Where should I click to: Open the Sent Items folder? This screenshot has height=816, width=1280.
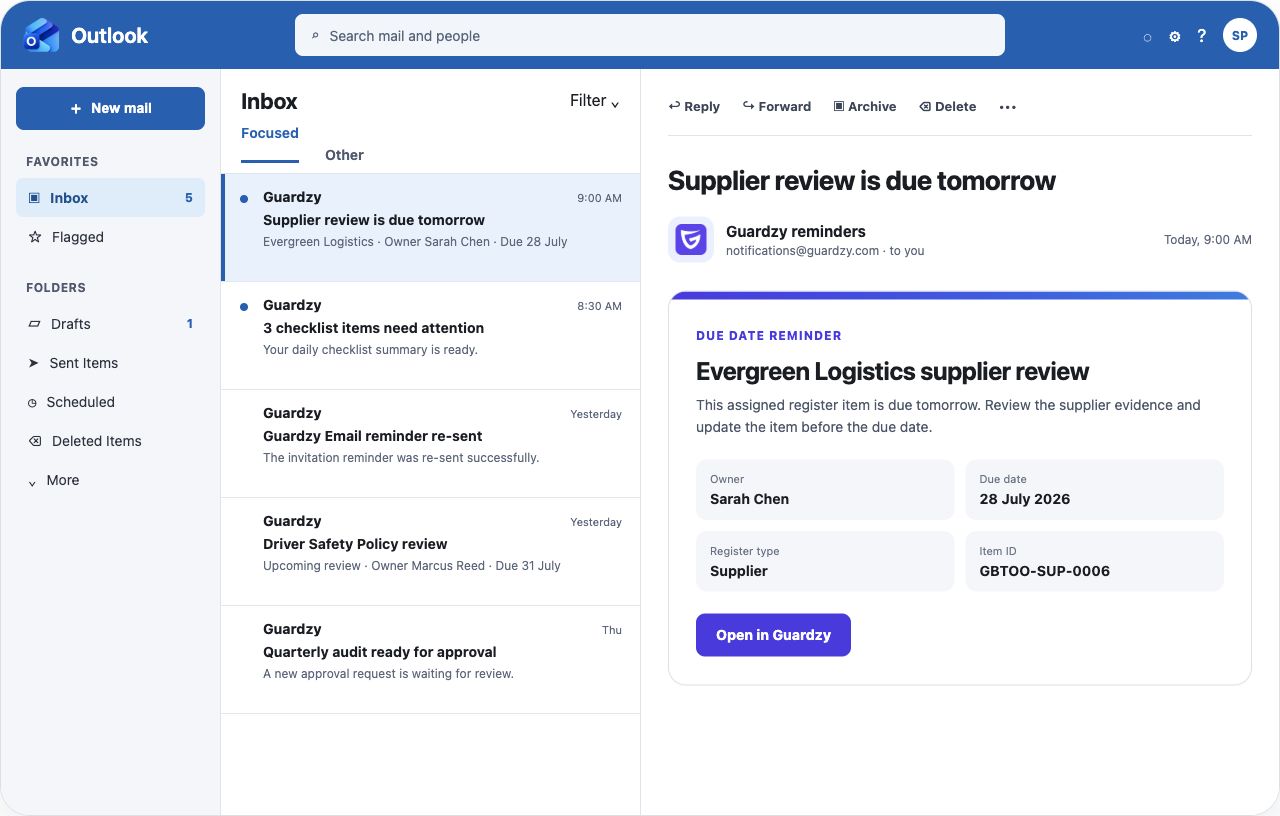coord(110,363)
